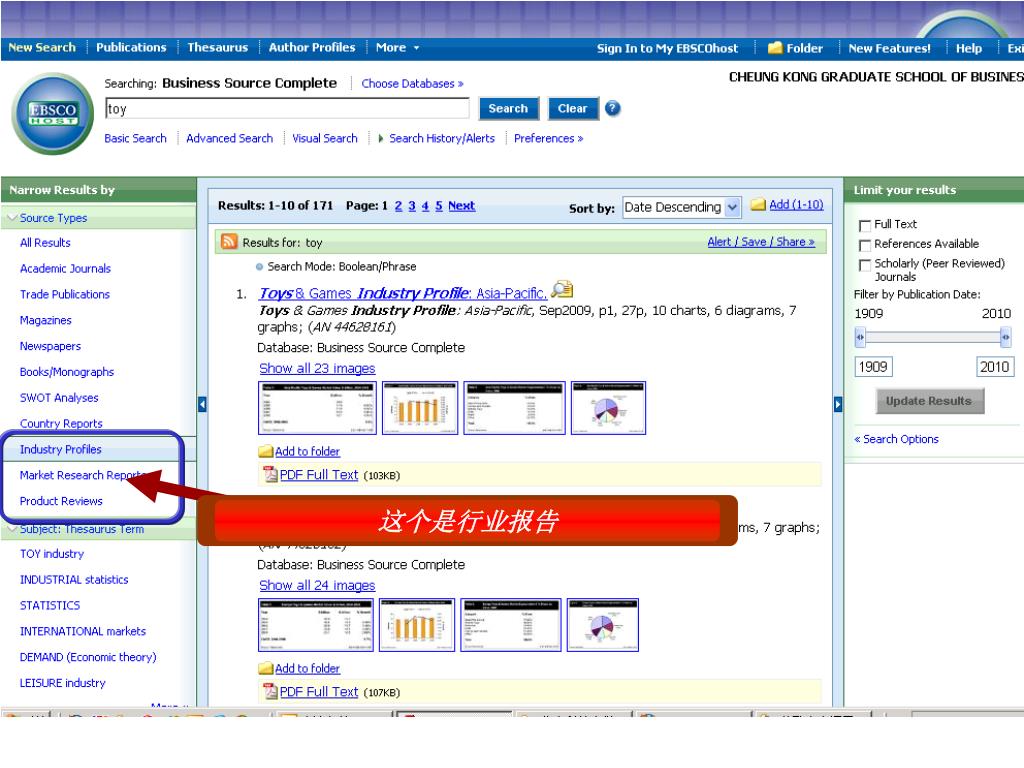The height and width of the screenshot is (768, 1024).
Task: Open Toys & Games Industry Profile: Asia-Pacific
Action: (x=403, y=293)
